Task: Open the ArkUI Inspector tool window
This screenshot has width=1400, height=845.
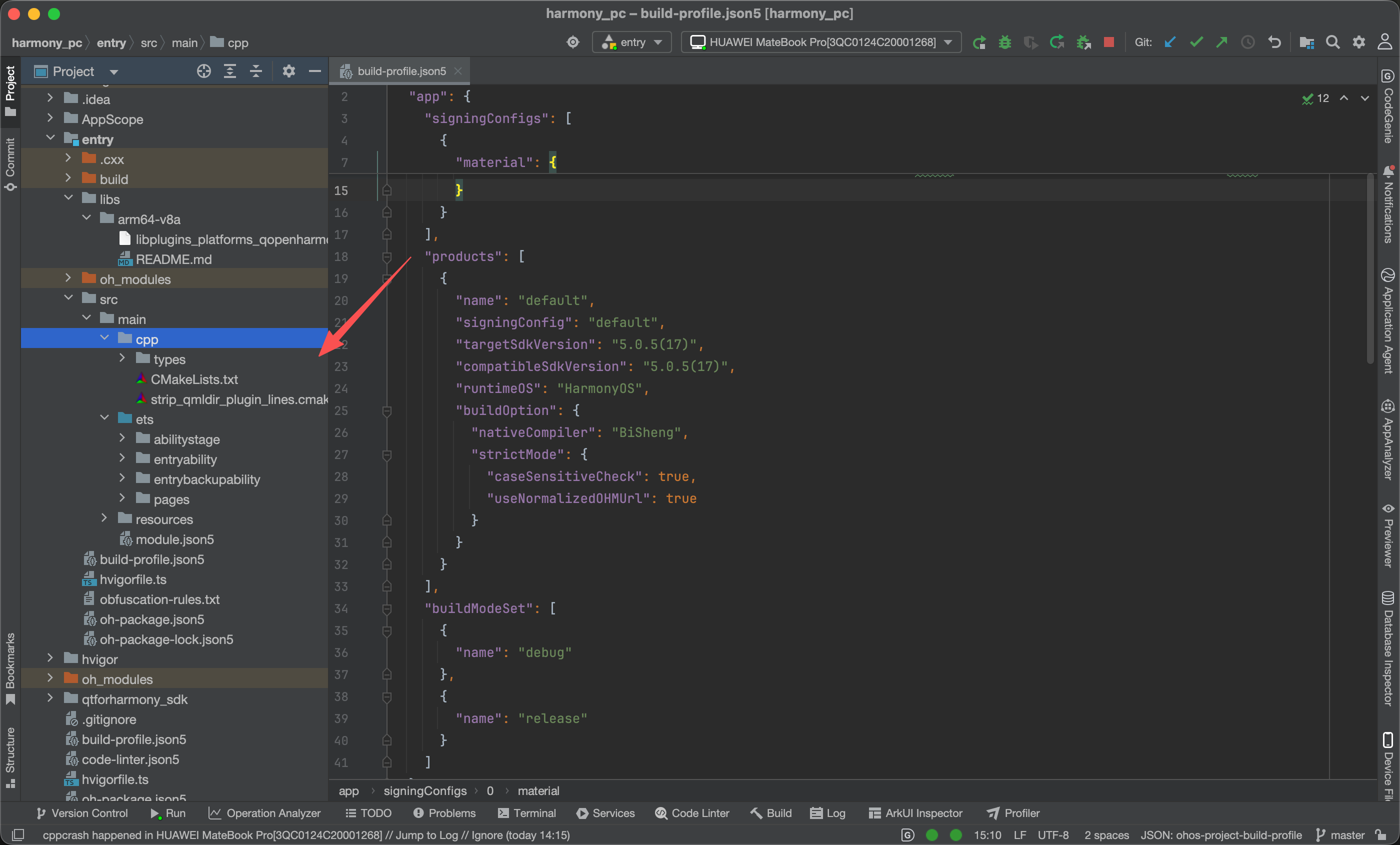Action: [x=915, y=812]
